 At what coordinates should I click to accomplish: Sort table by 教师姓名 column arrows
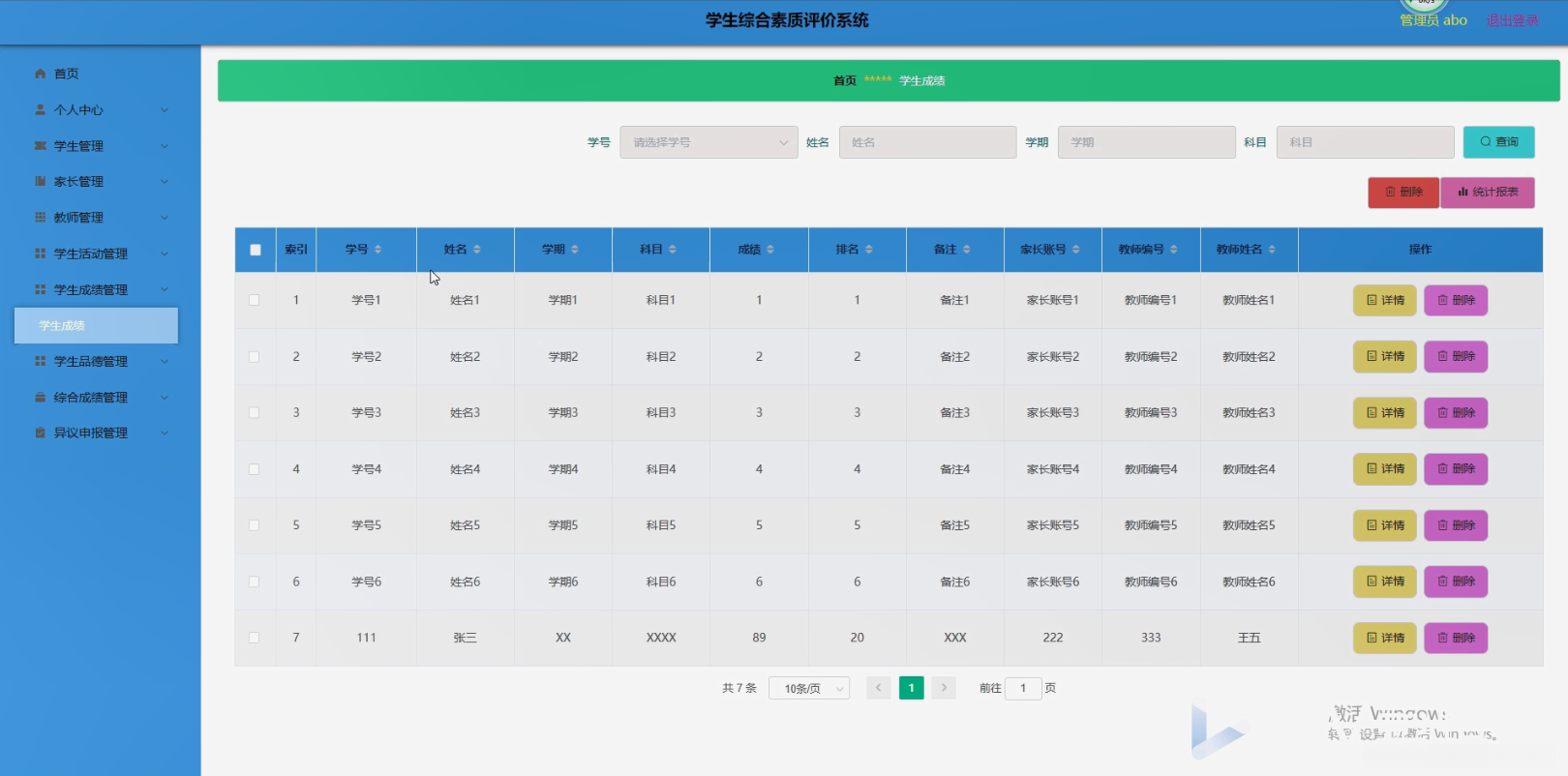click(x=1271, y=250)
